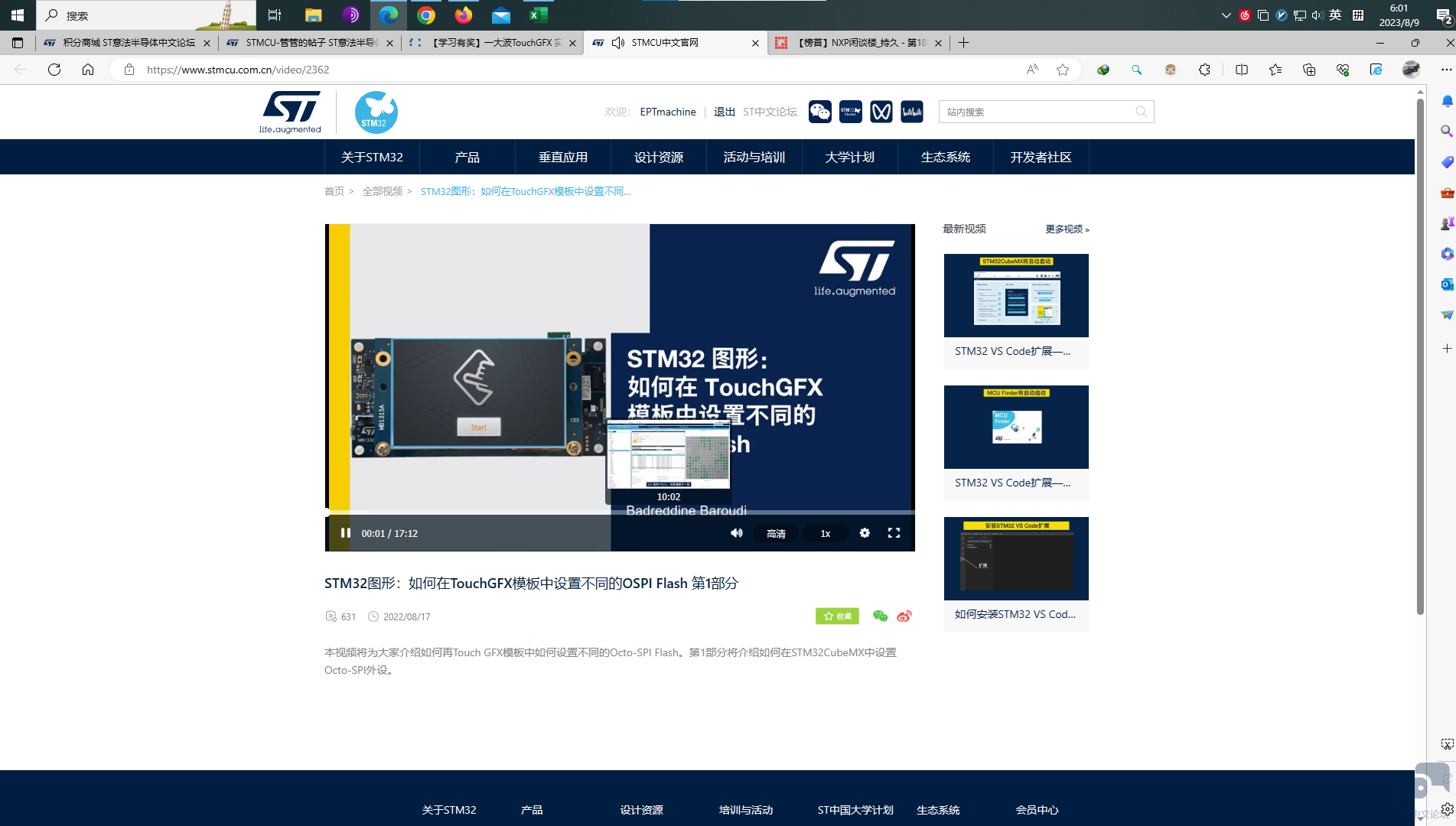Open the Bilibili icon in the site header

tap(912, 112)
